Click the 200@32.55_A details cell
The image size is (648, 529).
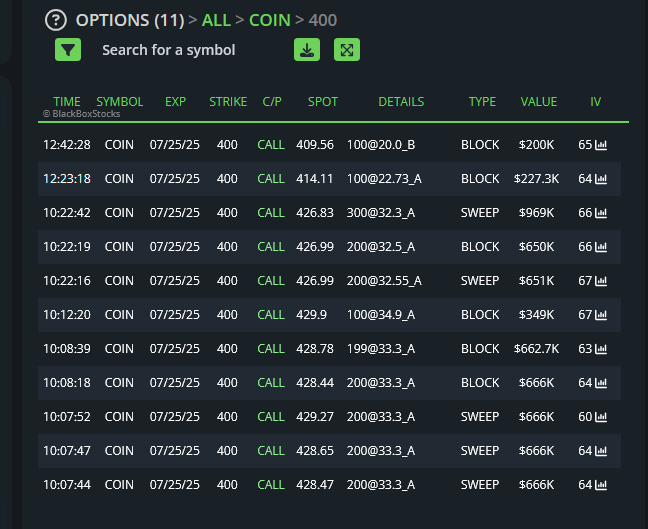coord(384,281)
